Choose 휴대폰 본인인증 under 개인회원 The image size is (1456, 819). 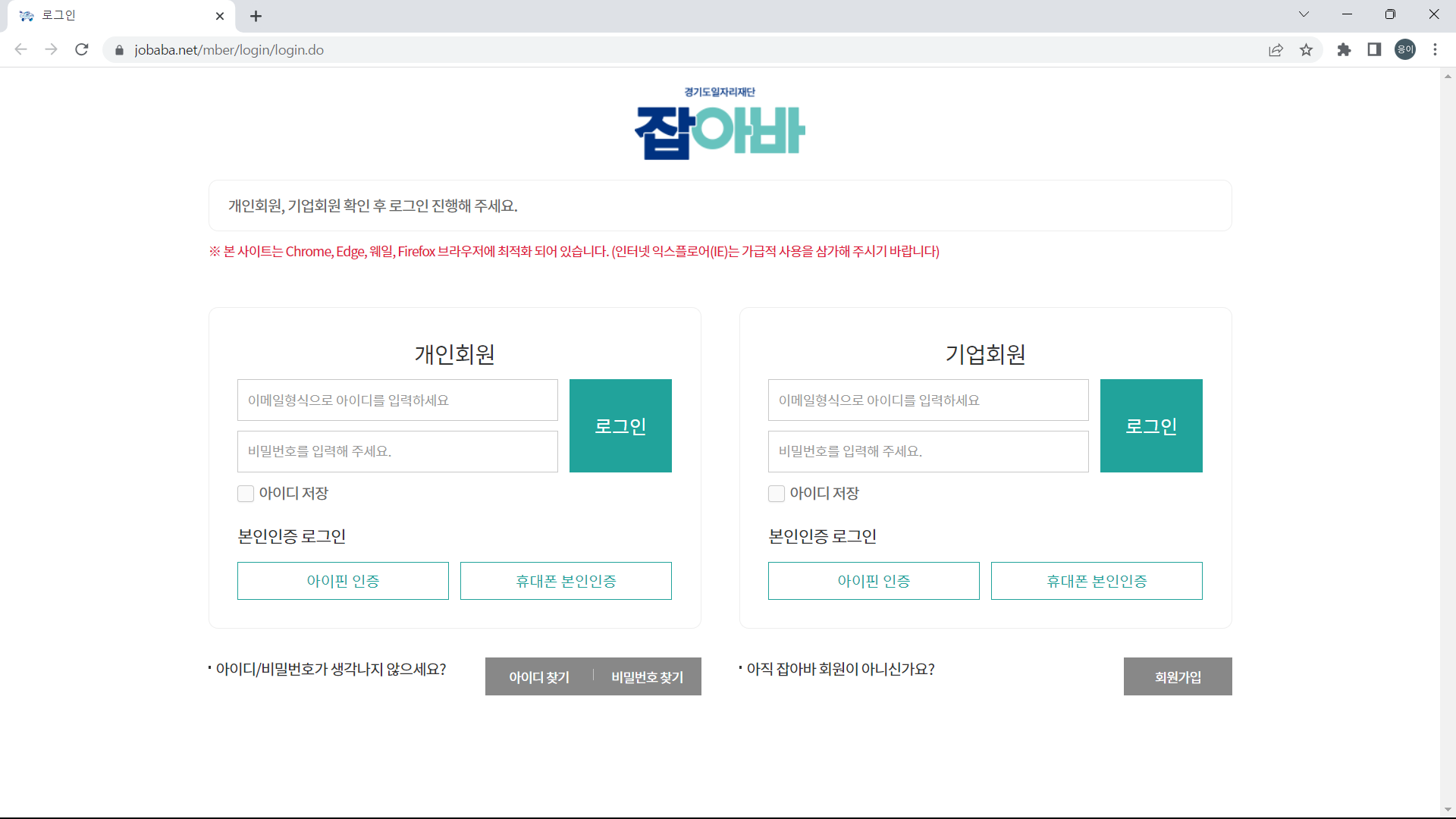(566, 580)
